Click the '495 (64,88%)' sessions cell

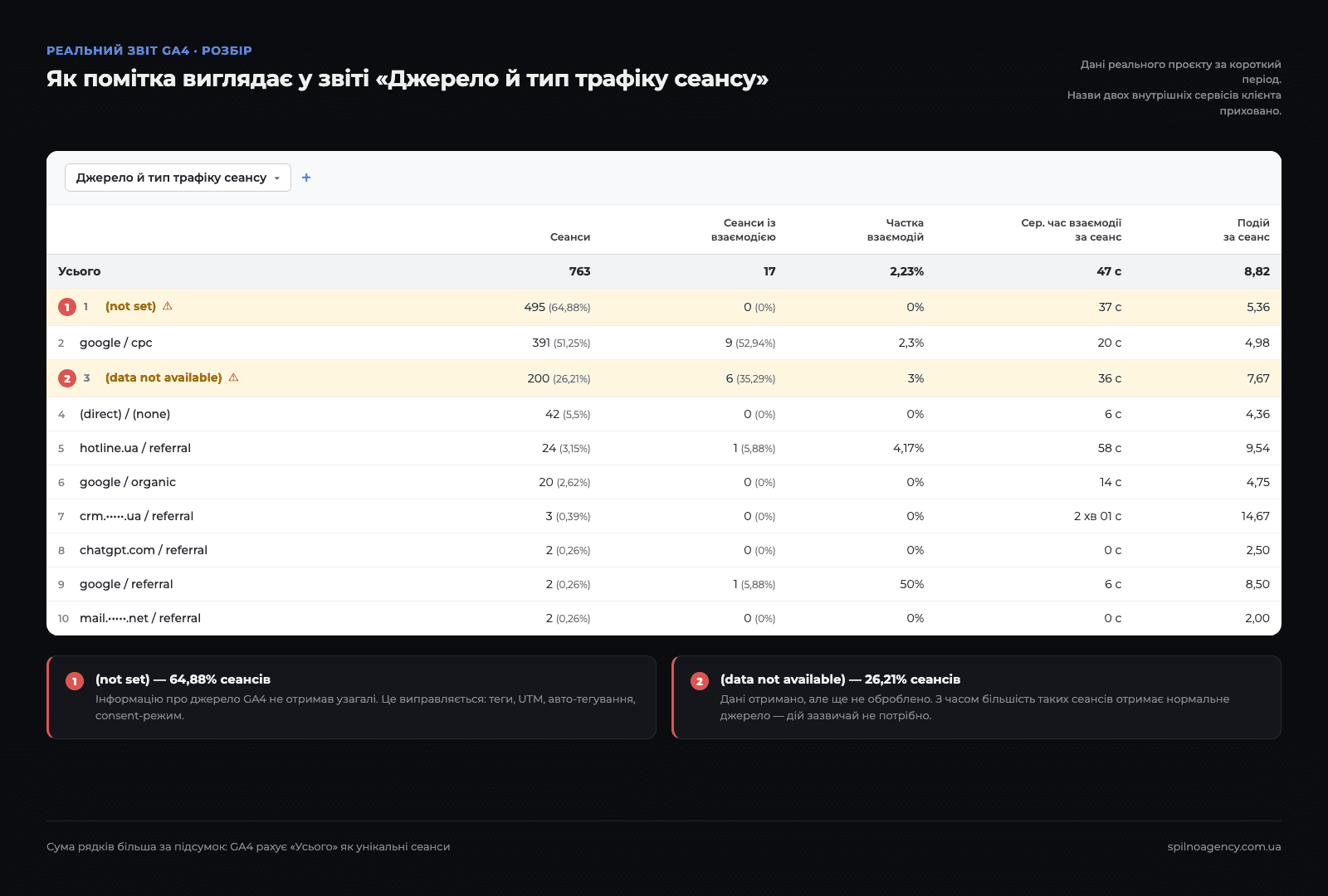557,307
